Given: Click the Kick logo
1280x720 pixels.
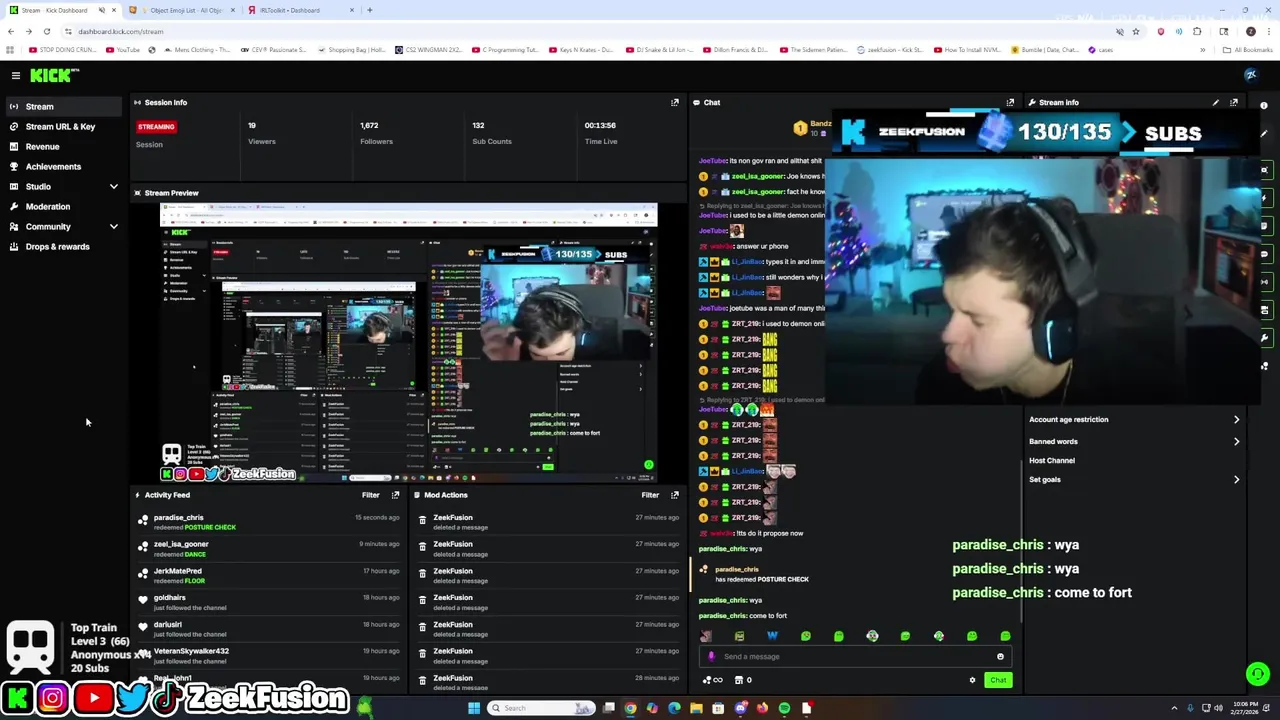Looking at the screenshot, I should point(54,75).
